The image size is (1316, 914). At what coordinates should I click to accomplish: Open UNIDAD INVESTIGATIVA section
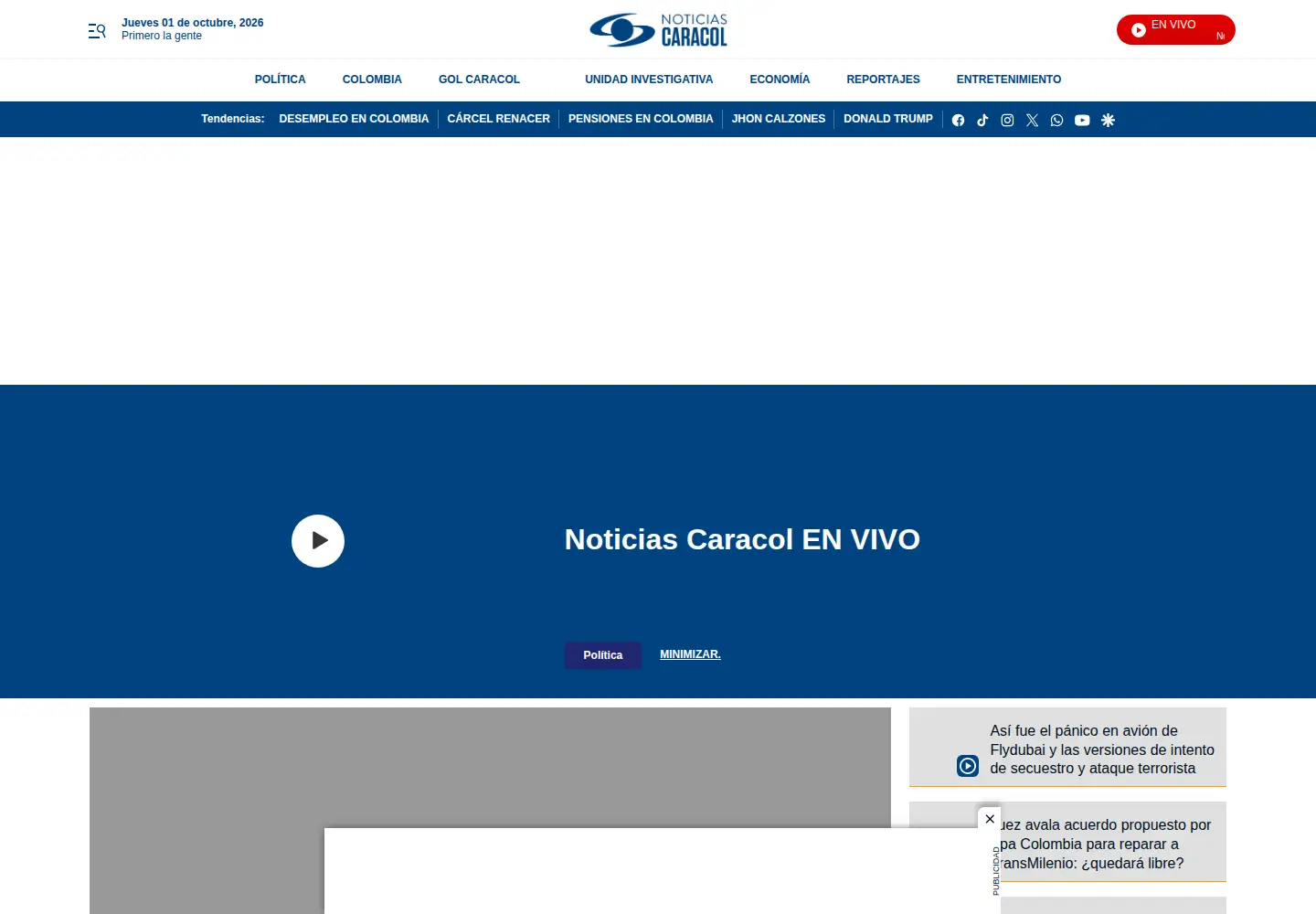click(x=649, y=80)
